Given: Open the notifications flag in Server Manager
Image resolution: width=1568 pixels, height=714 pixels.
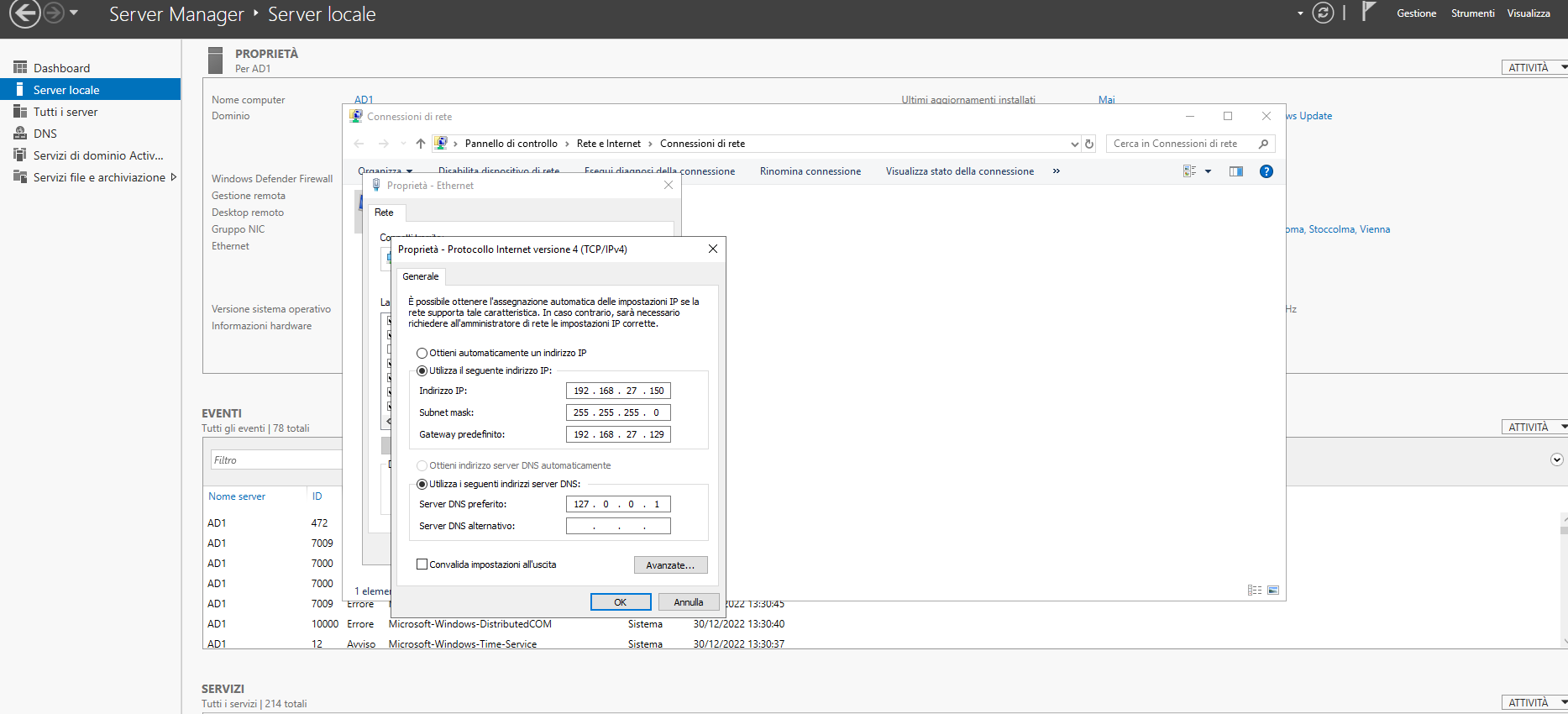Looking at the screenshot, I should [1368, 12].
